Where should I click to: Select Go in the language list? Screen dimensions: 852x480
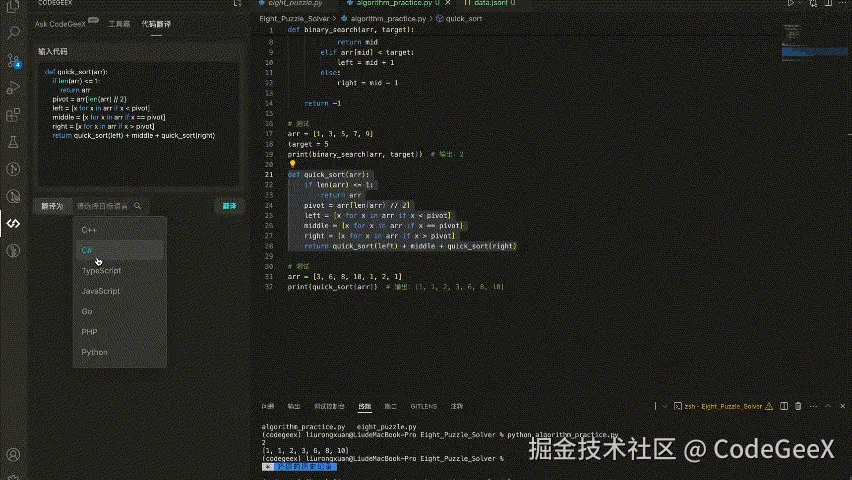point(120,311)
